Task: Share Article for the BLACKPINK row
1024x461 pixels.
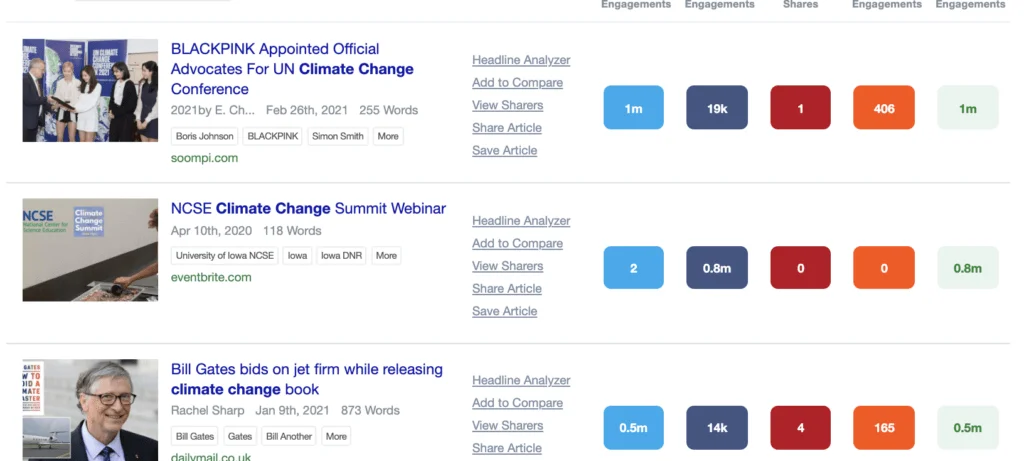Action: click(507, 128)
